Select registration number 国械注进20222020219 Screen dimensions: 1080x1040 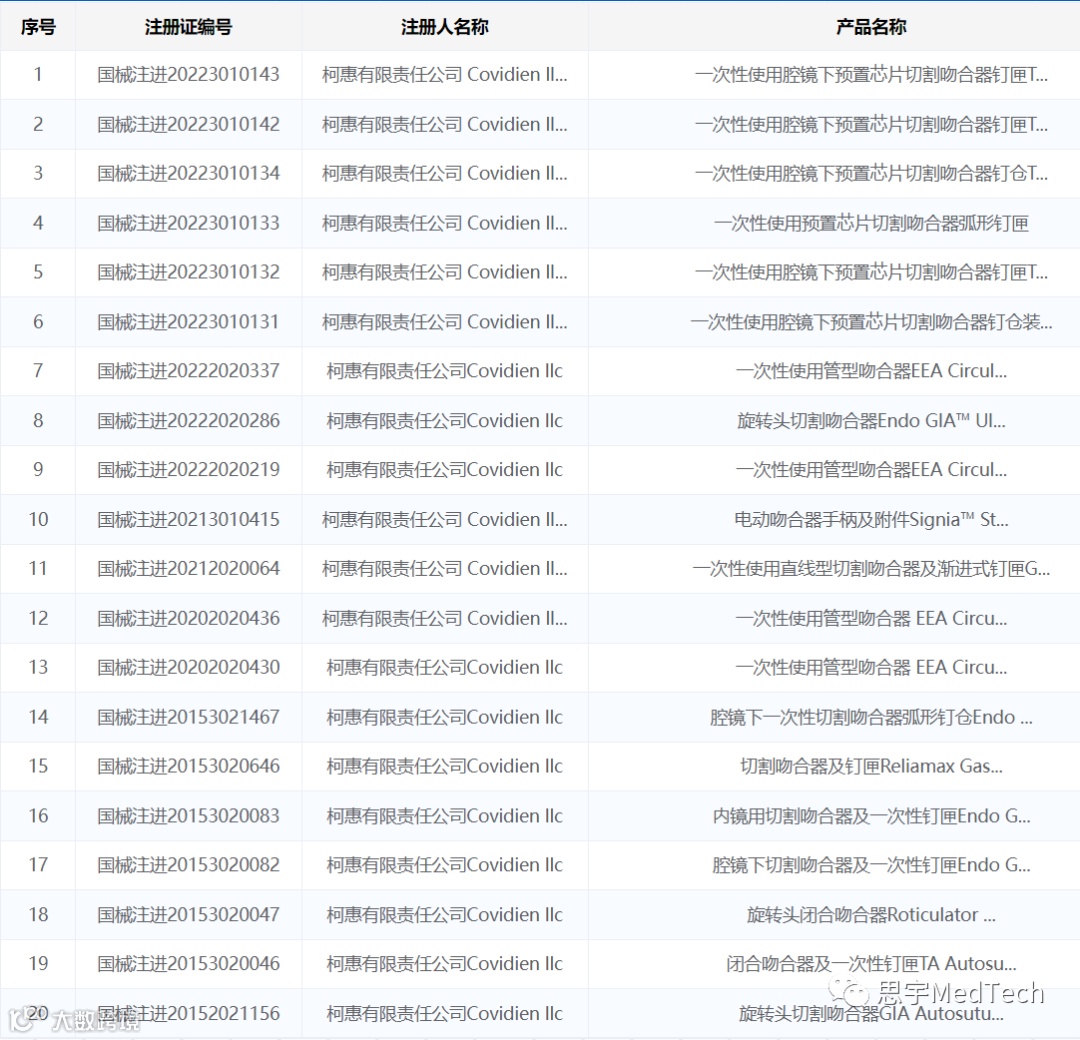188,470
